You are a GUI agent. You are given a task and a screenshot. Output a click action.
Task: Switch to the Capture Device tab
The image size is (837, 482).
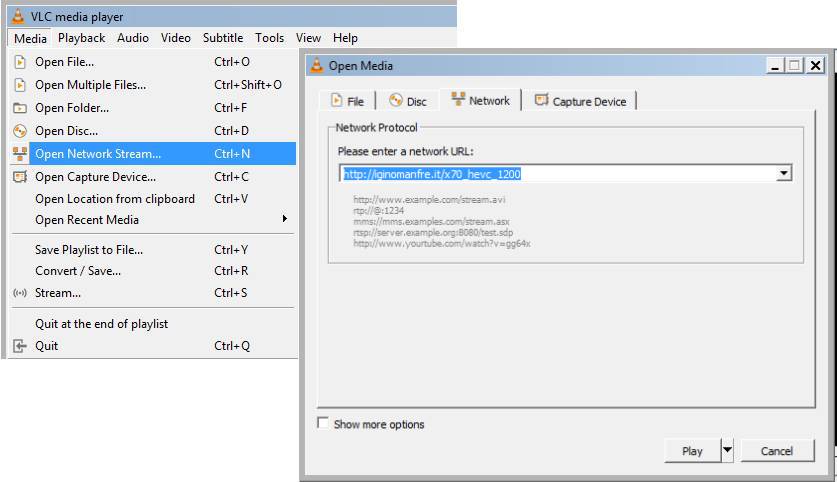point(580,100)
